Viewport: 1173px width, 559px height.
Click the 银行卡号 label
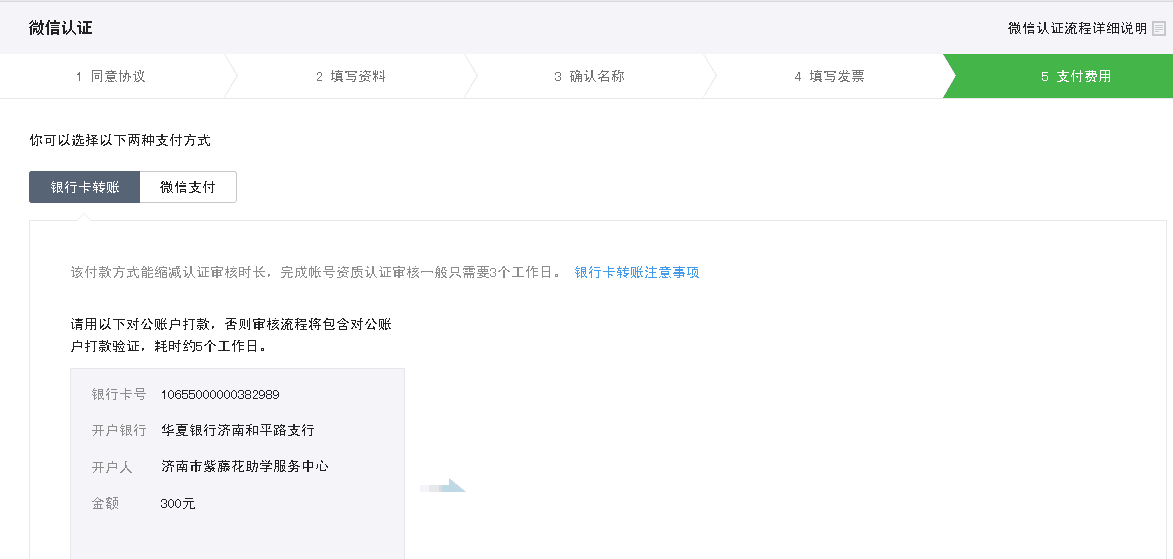(x=119, y=394)
